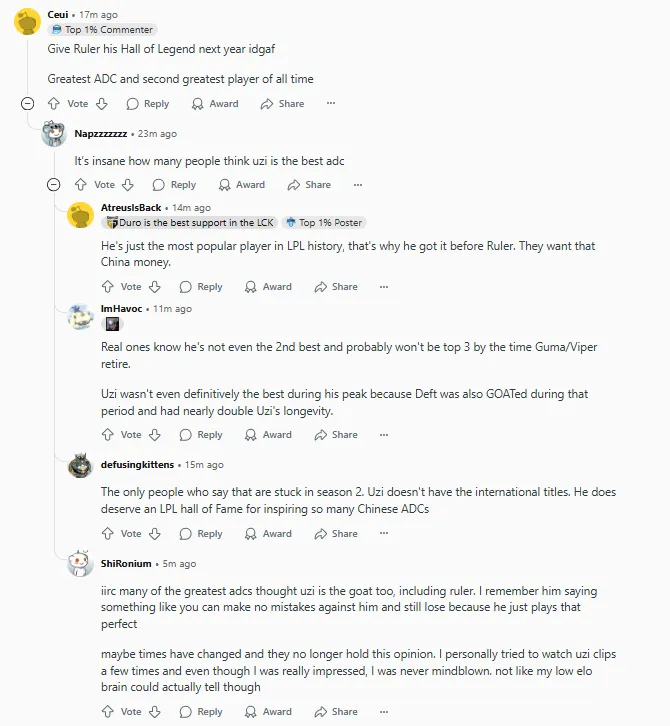Open more options for Ceui's comment

click(x=331, y=104)
